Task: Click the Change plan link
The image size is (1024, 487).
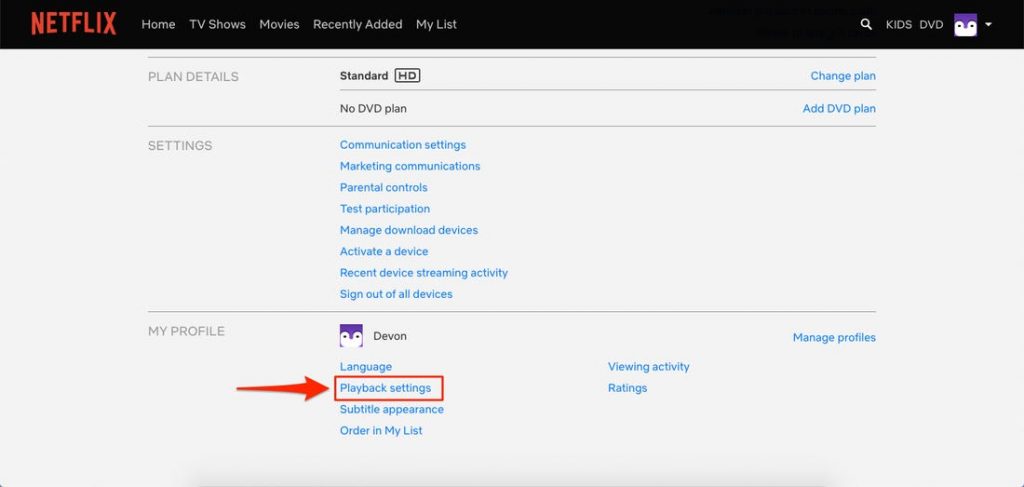Action: tap(843, 76)
